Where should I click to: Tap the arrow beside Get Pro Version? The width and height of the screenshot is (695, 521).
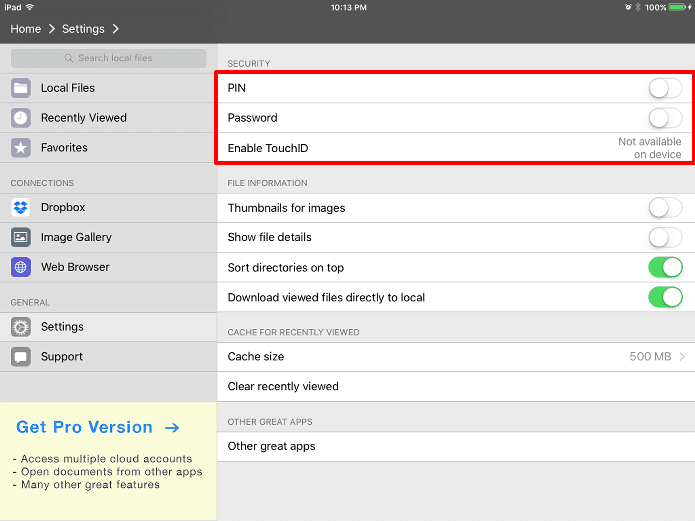click(172, 427)
